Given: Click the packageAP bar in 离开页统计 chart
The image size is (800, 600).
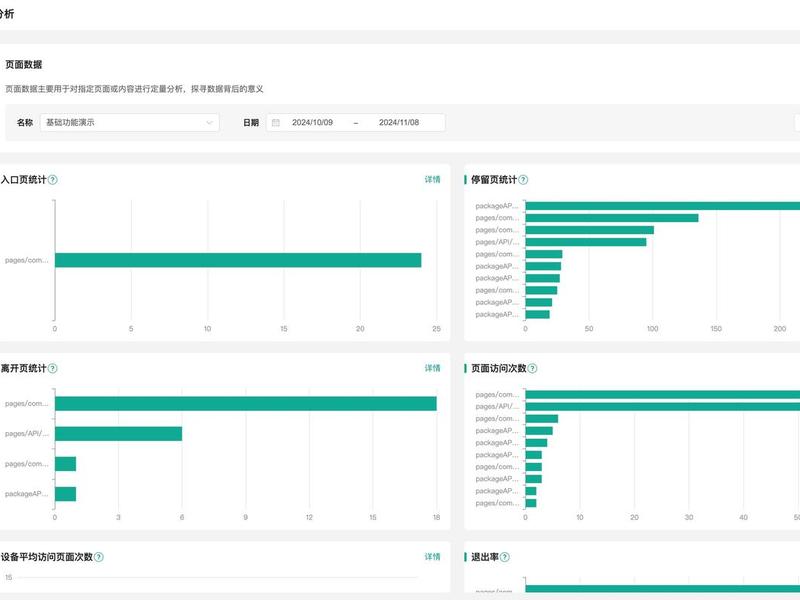Looking at the screenshot, I should (x=65, y=494).
